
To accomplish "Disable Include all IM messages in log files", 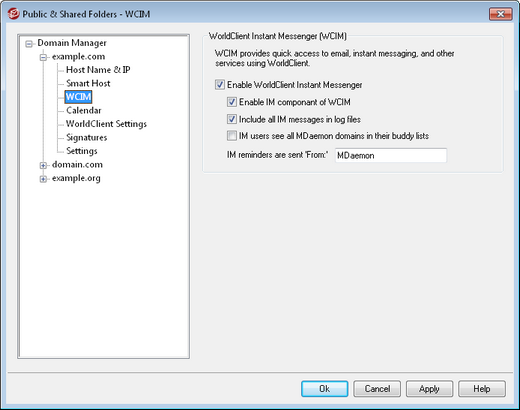I will click(x=232, y=119).
